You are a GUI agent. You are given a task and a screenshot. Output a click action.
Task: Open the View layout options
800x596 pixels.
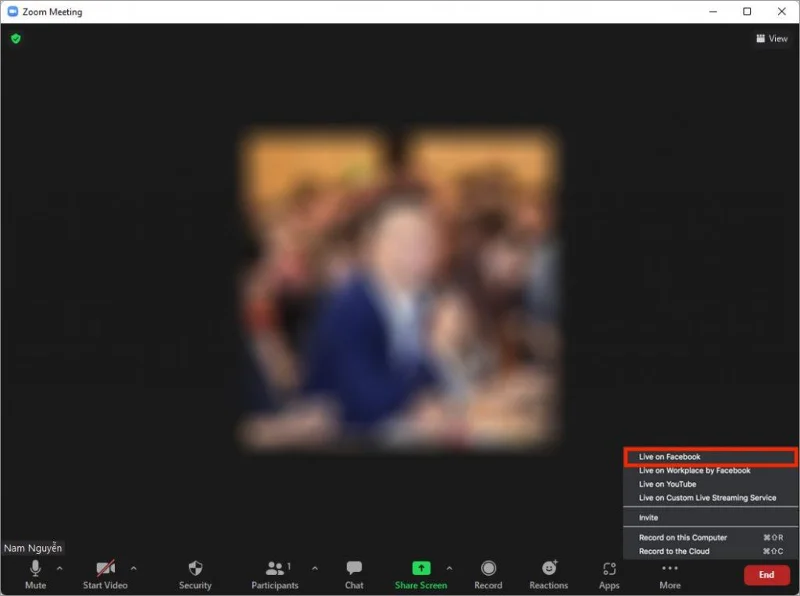point(772,38)
